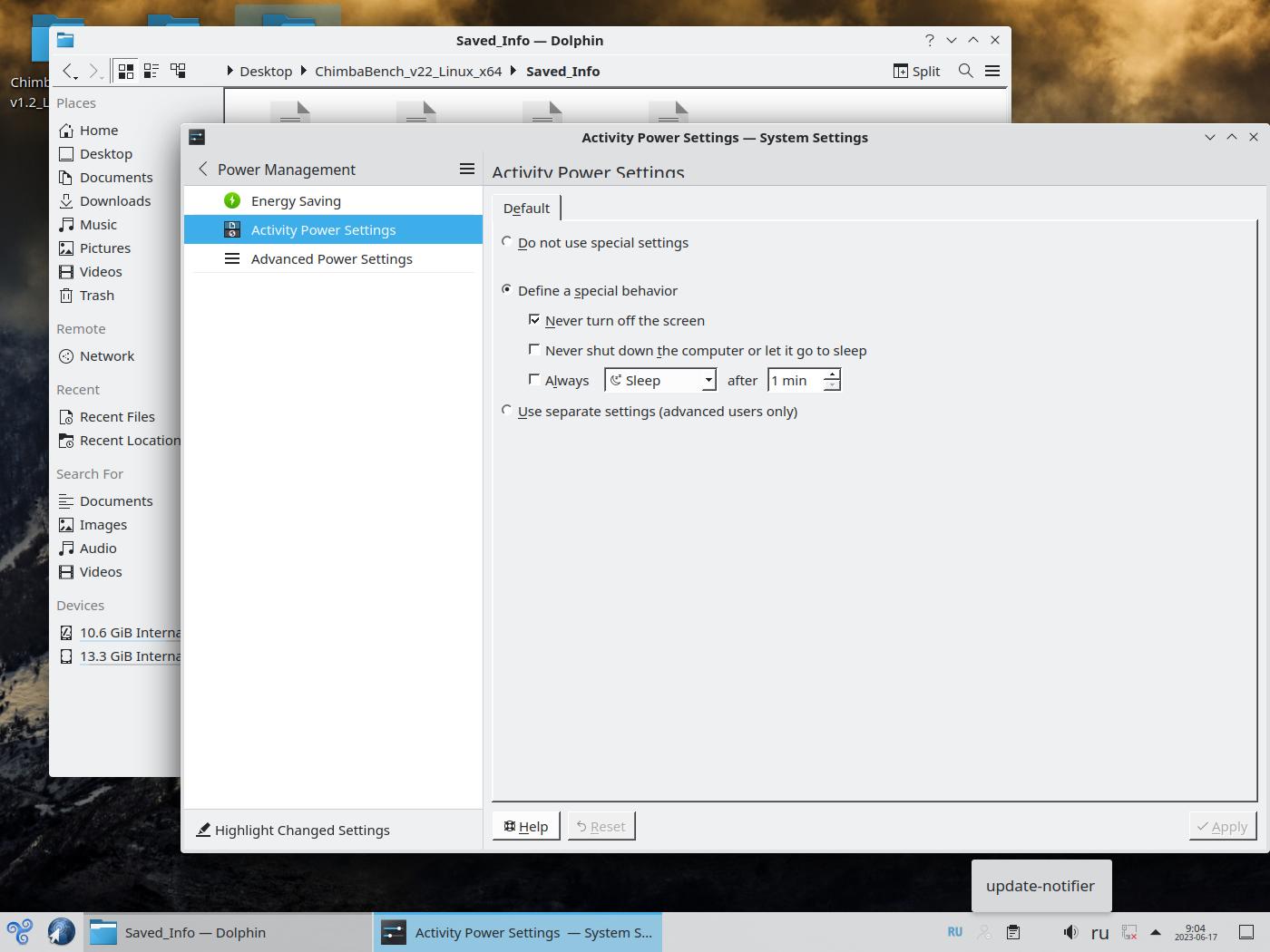Toggle Highlight Changed Settings
The width and height of the screenshot is (1270, 952).
click(x=293, y=830)
